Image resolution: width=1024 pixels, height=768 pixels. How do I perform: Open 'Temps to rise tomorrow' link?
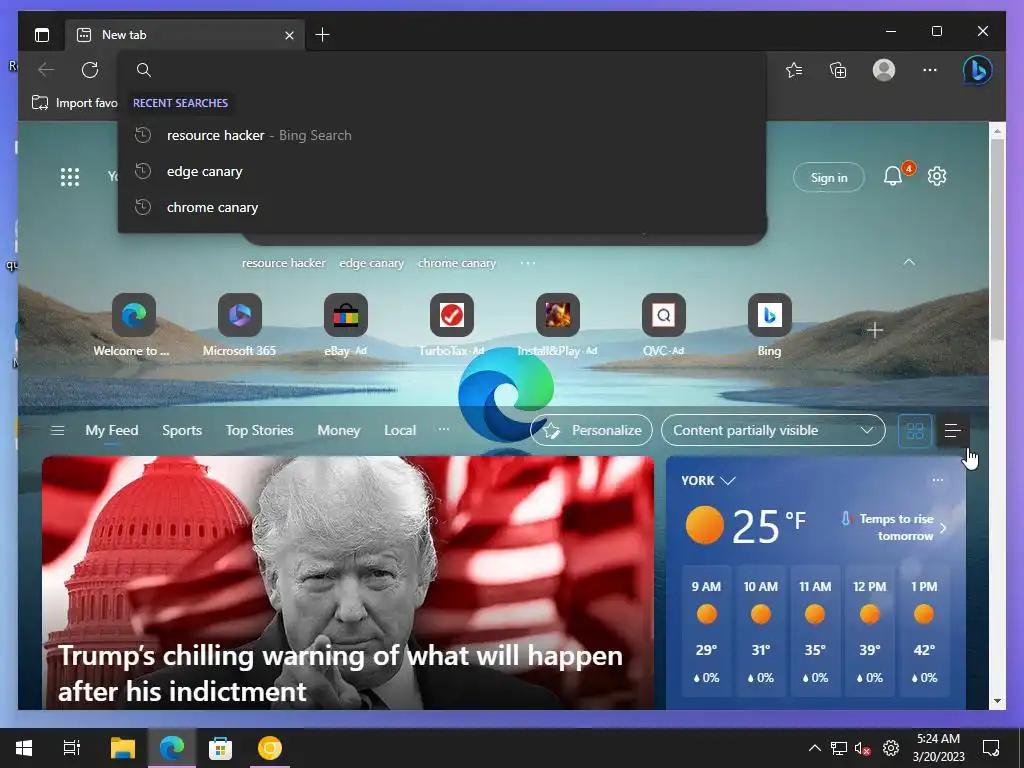pyautogui.click(x=894, y=527)
